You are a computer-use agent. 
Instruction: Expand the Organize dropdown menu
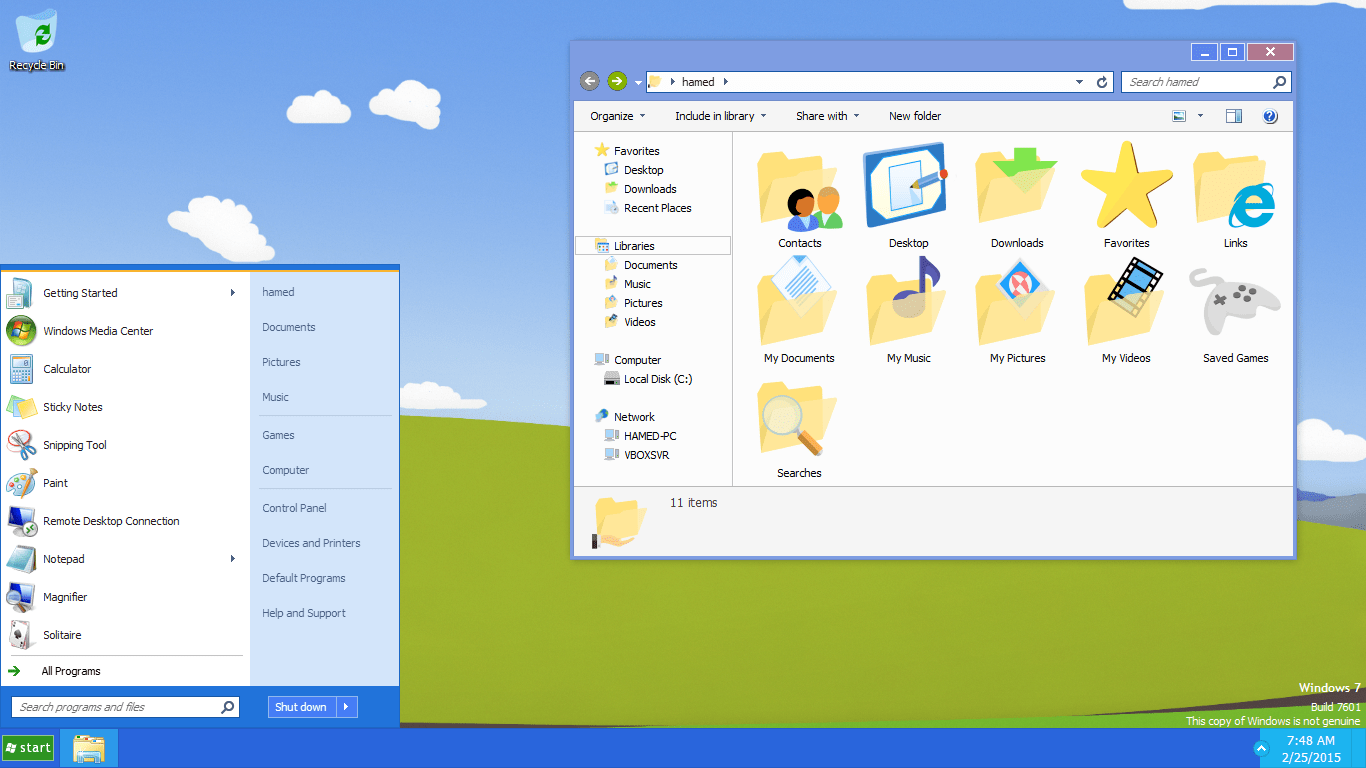[x=618, y=116]
